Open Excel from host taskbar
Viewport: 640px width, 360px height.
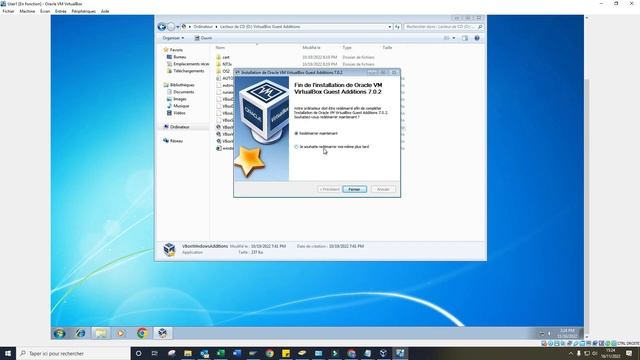[x=220, y=353]
